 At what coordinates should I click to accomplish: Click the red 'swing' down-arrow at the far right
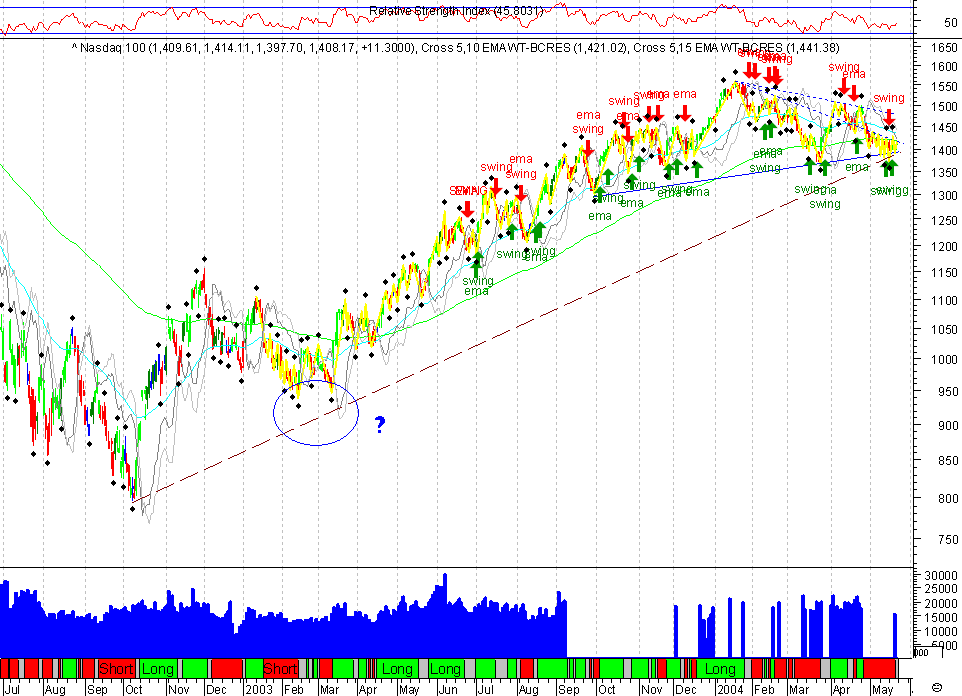tap(888, 116)
